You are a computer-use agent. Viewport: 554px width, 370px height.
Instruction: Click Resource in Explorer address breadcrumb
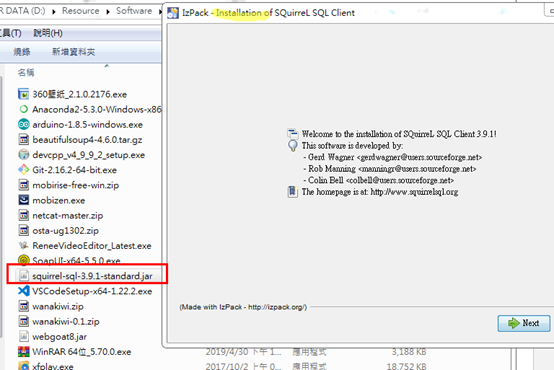click(81, 11)
